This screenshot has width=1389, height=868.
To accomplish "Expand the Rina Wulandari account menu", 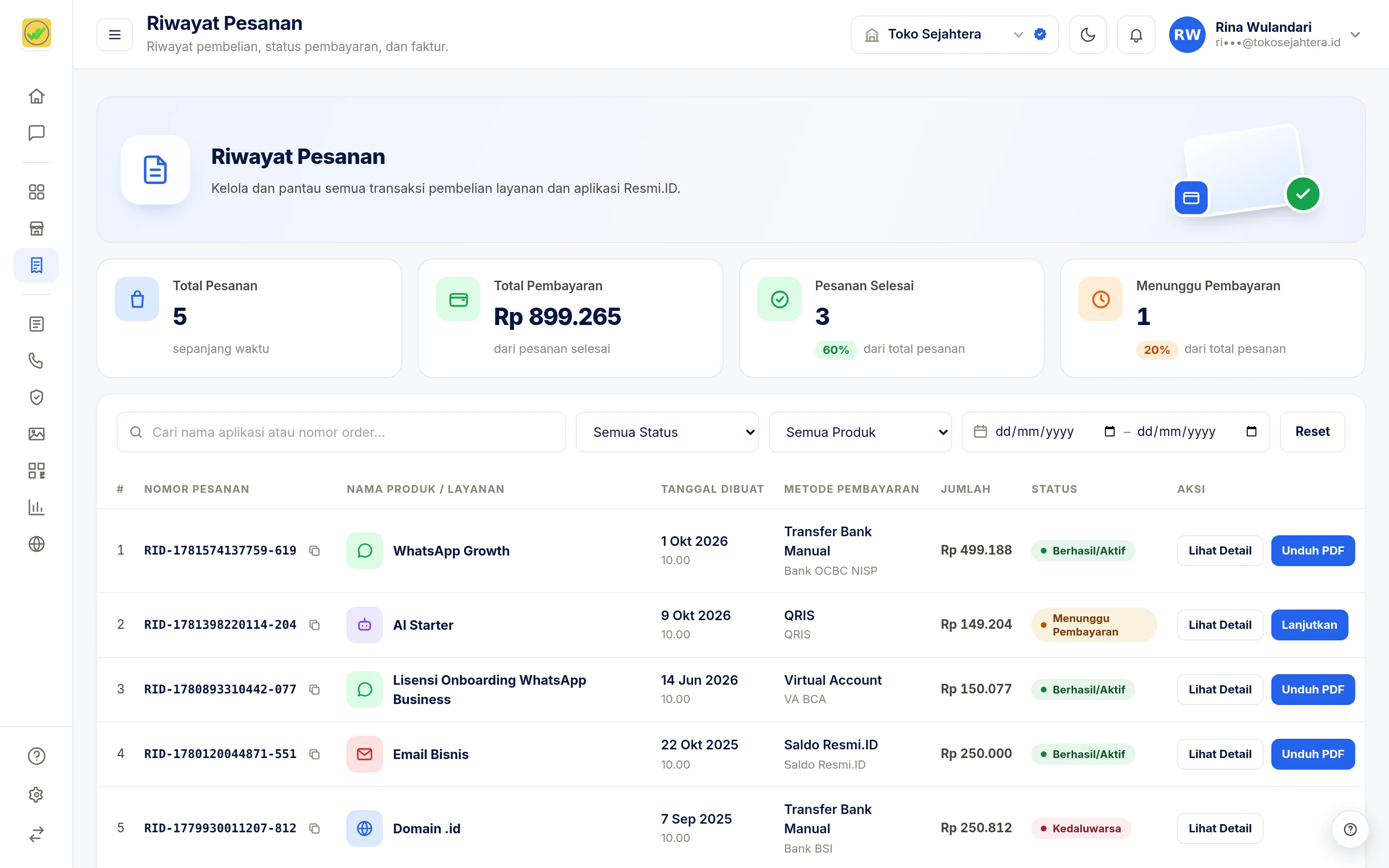I will click(1265, 35).
